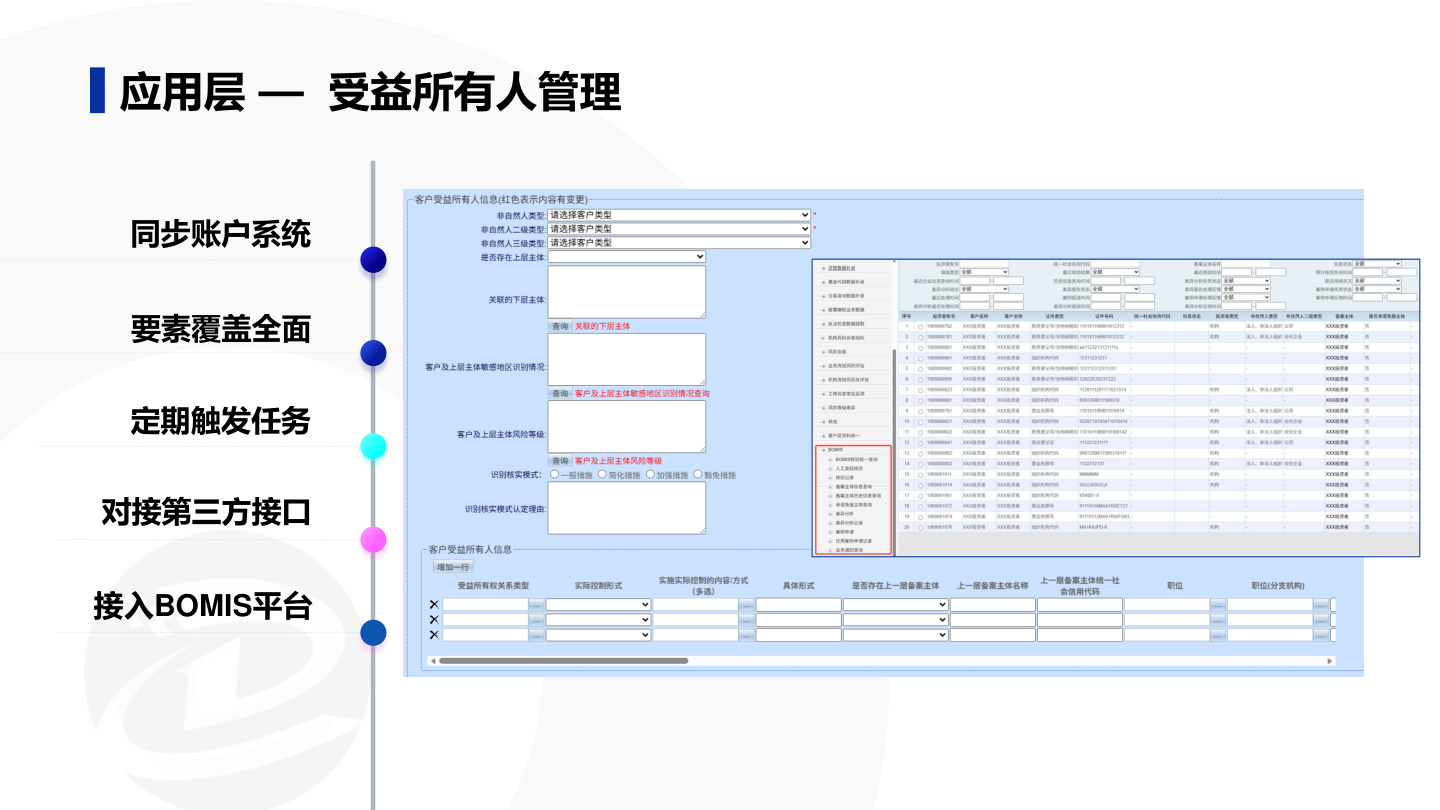Screen dimensions: 1440x810
Task: Open first-row 职位 picker button
Action: tap(1217, 605)
